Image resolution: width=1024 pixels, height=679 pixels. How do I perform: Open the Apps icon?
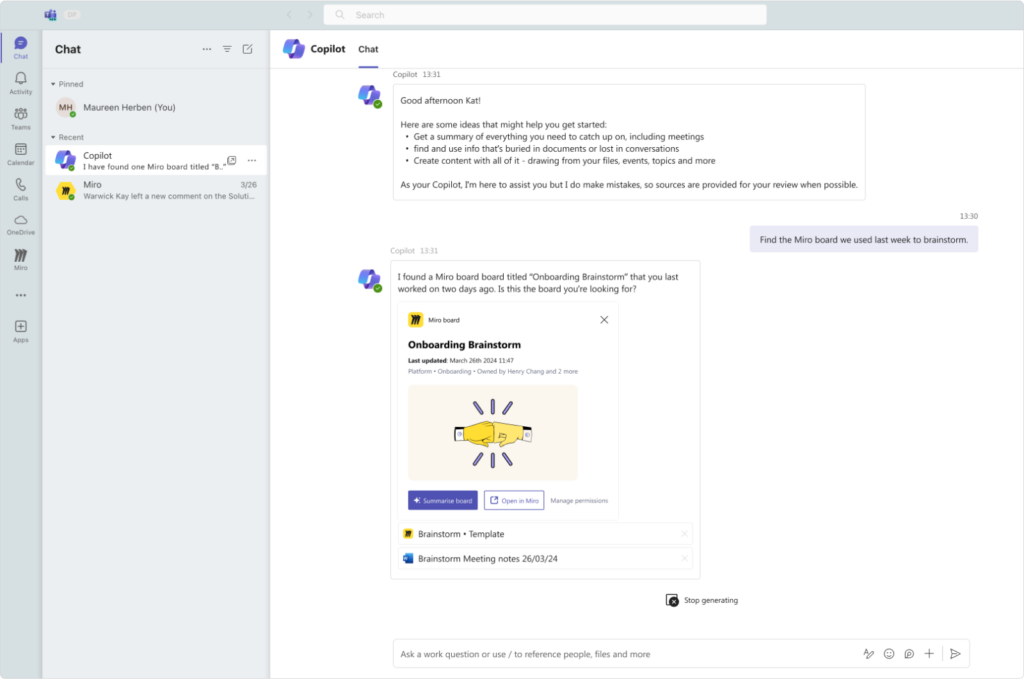(20, 327)
